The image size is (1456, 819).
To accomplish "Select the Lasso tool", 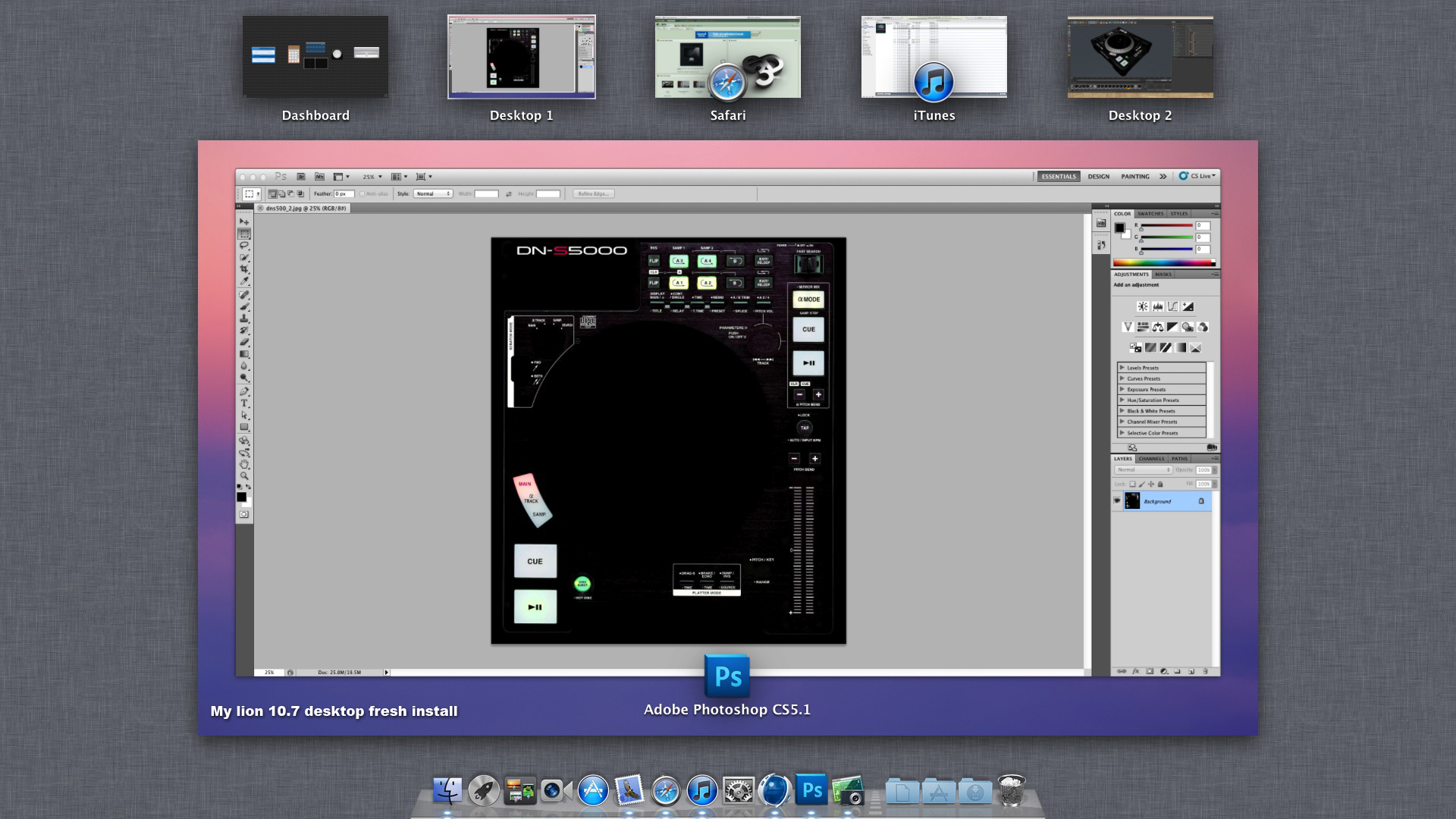I will coord(244,246).
